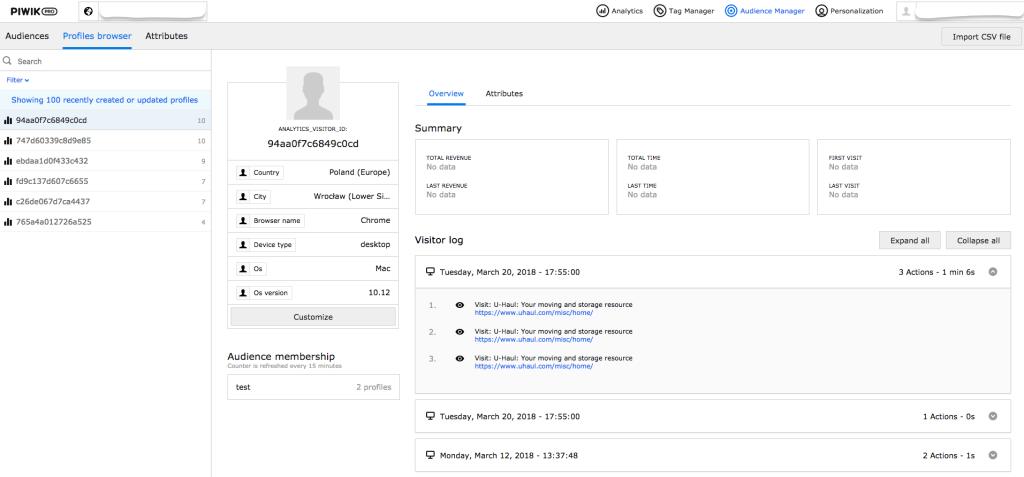Click the 2 profiles count
The width and height of the screenshot is (1024, 477).
[x=374, y=387]
